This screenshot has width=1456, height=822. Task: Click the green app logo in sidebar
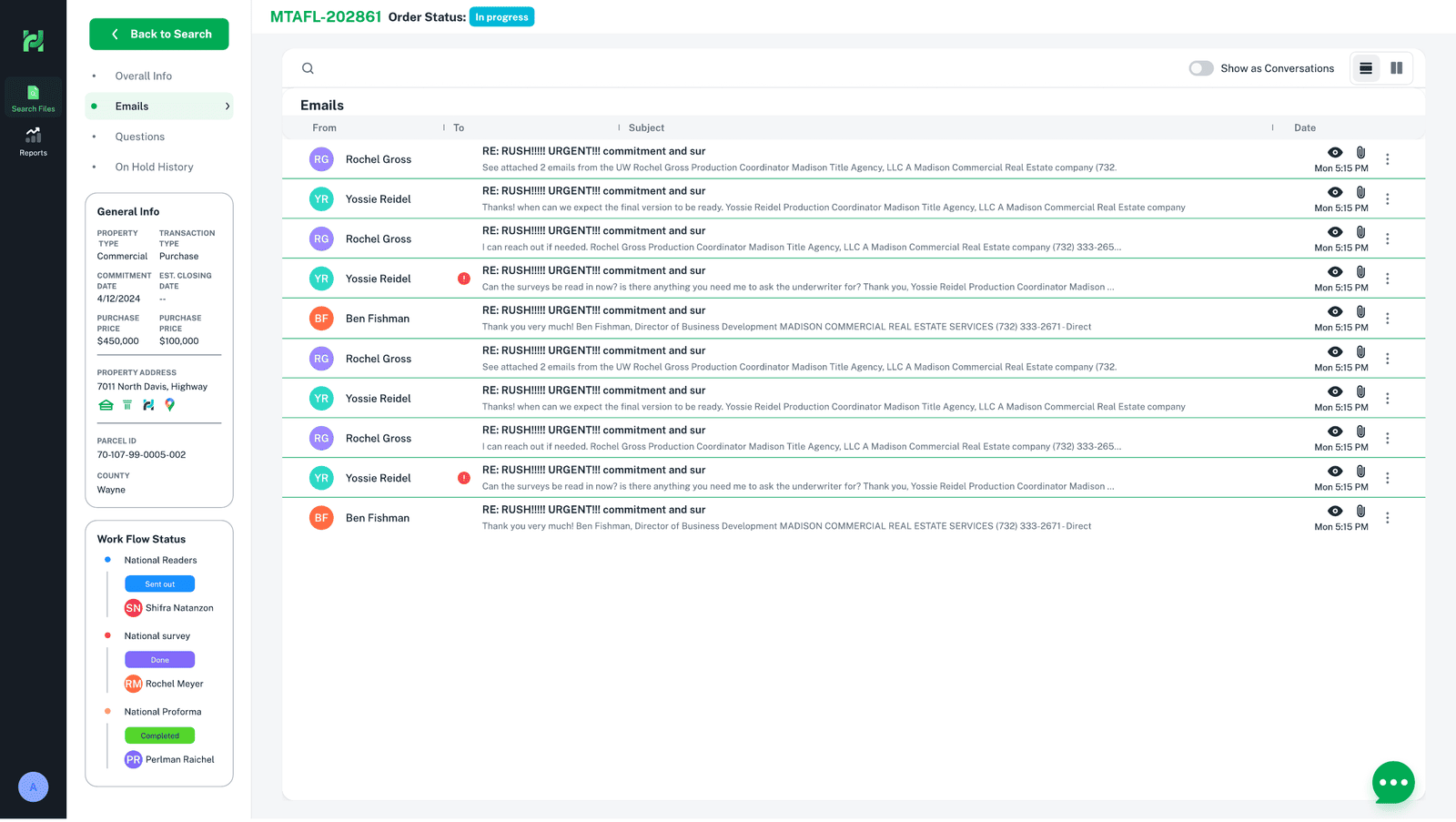click(34, 40)
